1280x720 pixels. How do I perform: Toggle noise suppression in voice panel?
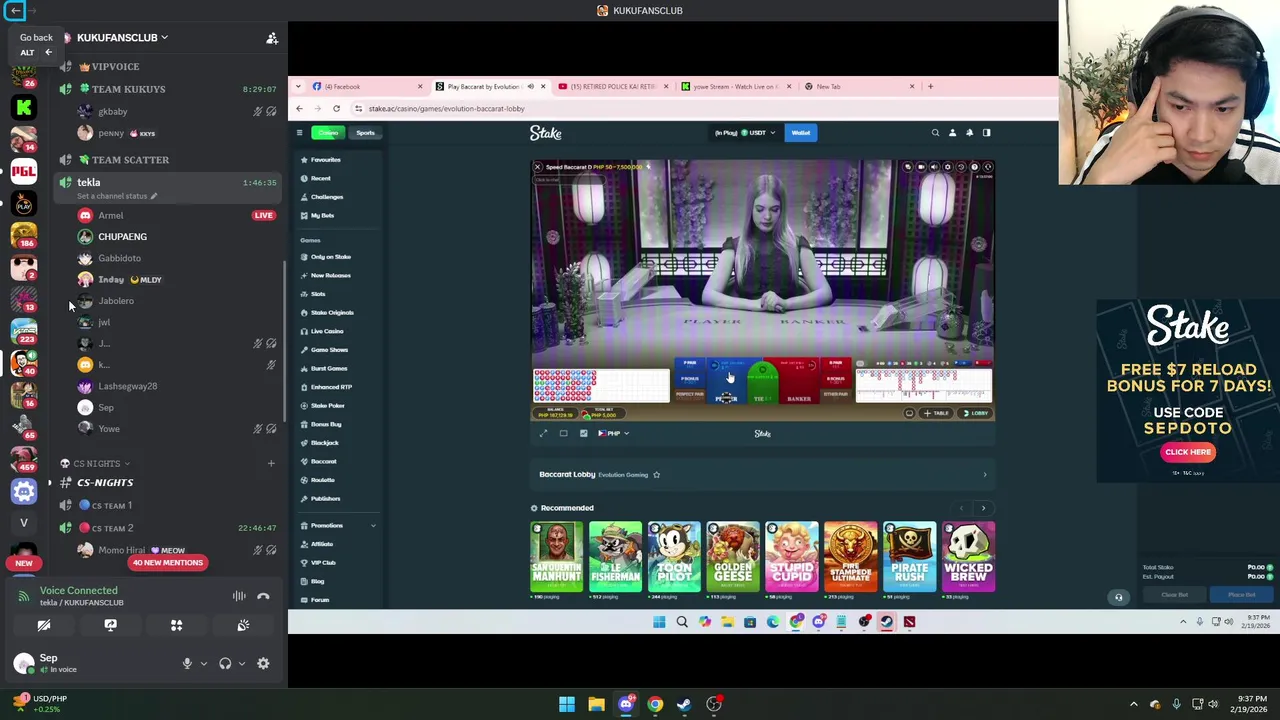coord(239,597)
